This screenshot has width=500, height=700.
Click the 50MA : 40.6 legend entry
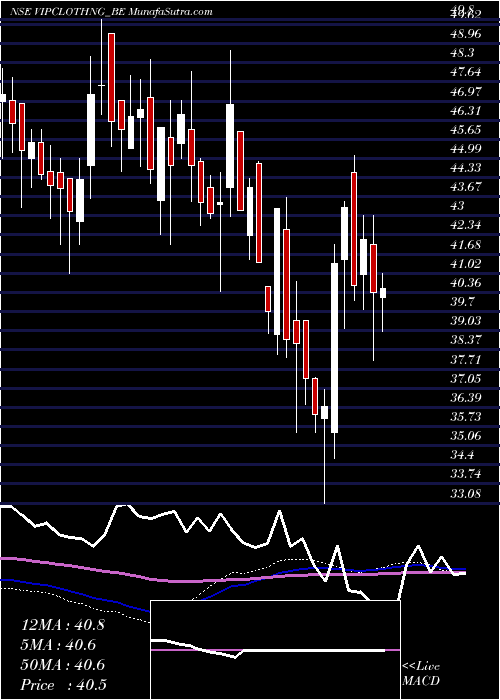pos(63,665)
